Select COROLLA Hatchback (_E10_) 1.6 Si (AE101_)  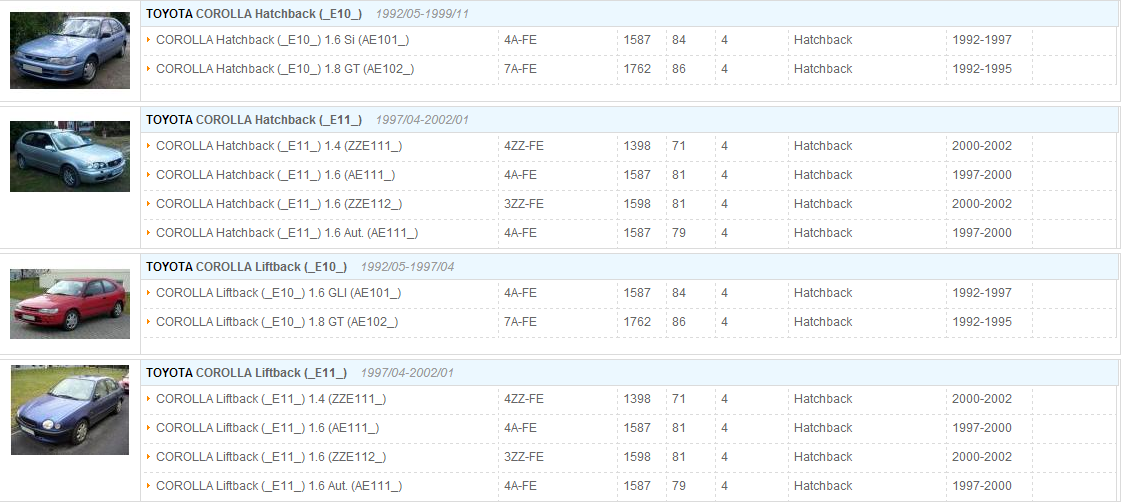(x=283, y=40)
